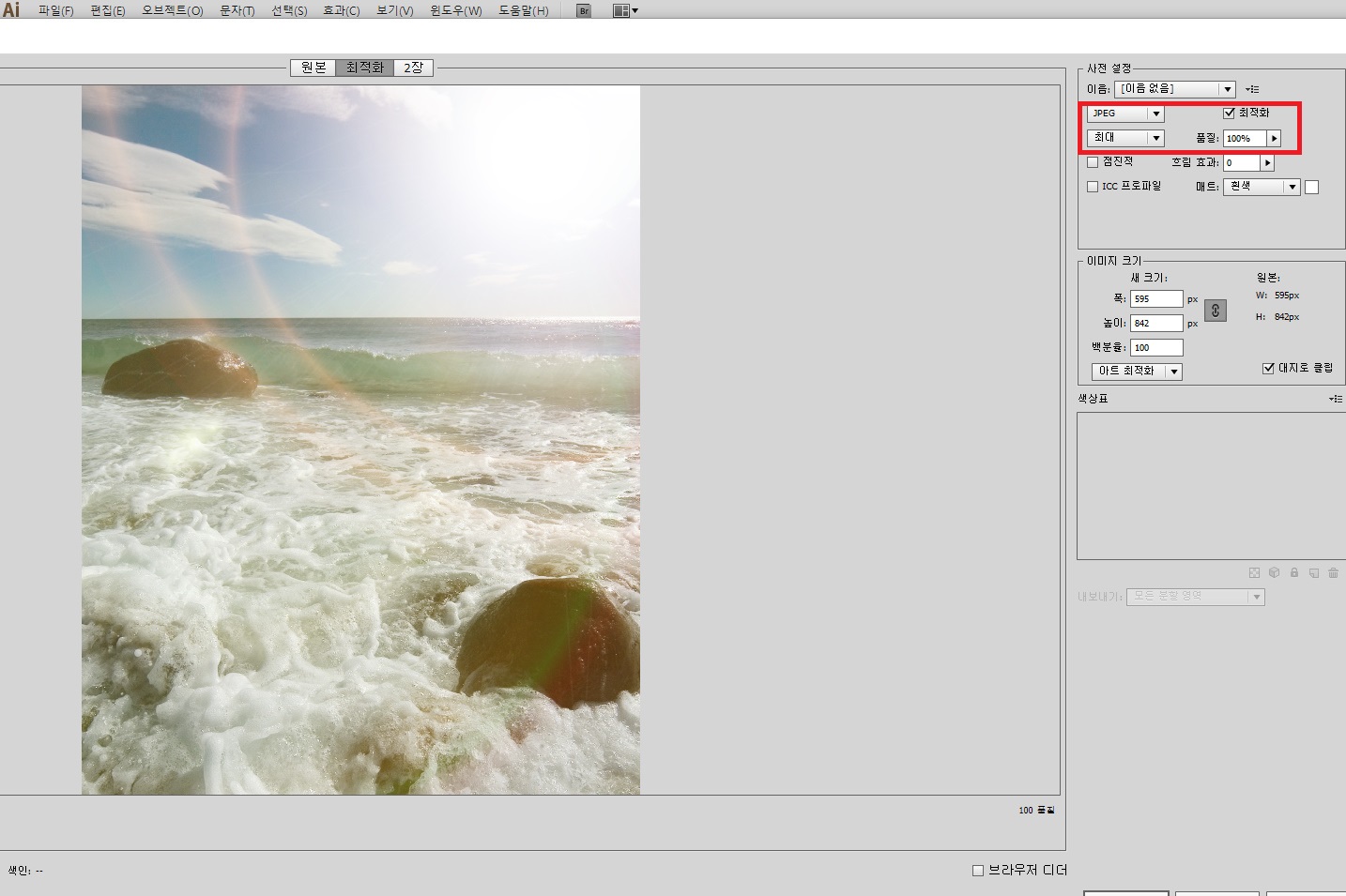Switch to the 원본 (Original) tab

[314, 68]
